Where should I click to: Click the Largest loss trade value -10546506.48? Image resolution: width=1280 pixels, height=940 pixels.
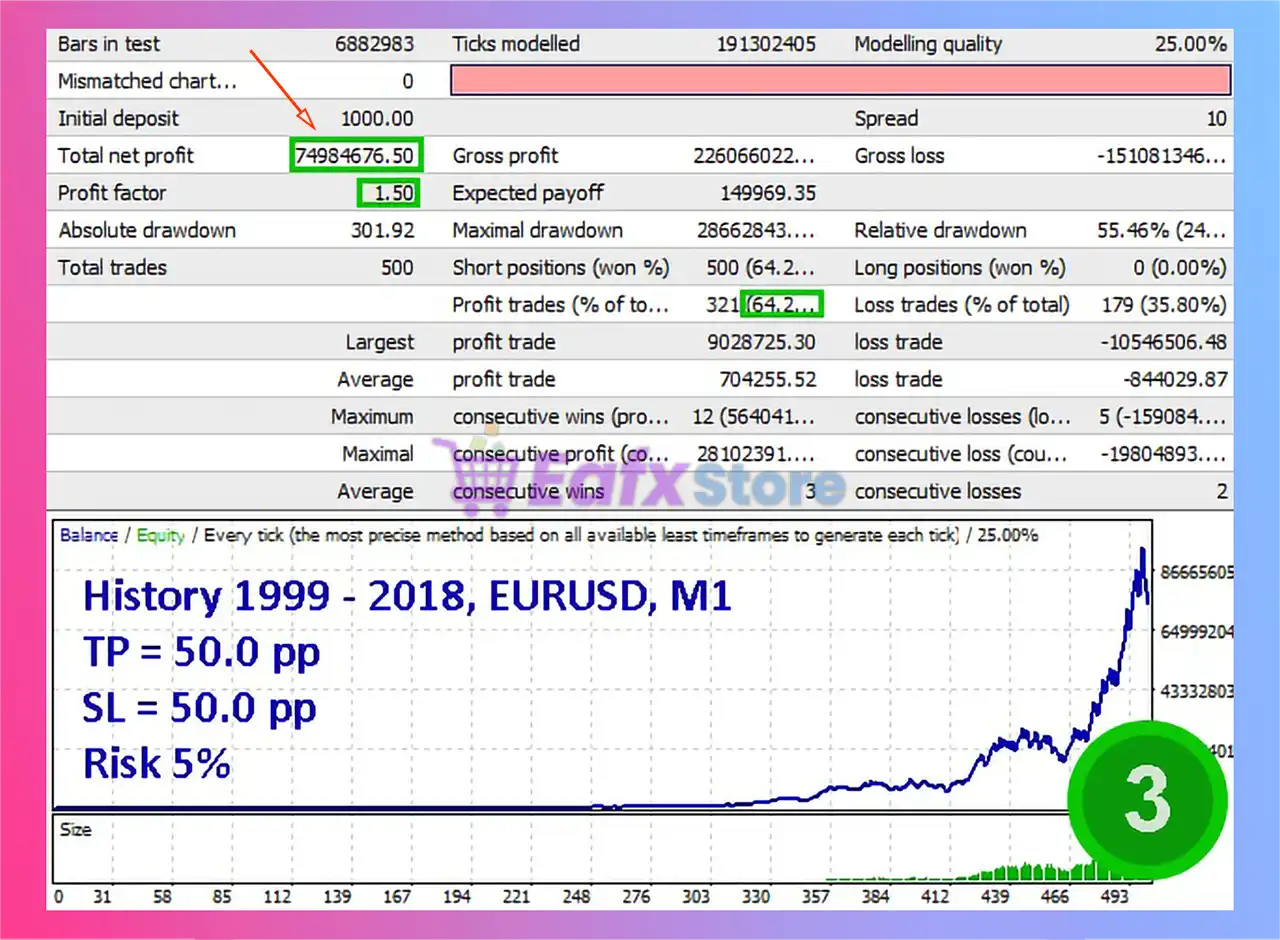1163,342
